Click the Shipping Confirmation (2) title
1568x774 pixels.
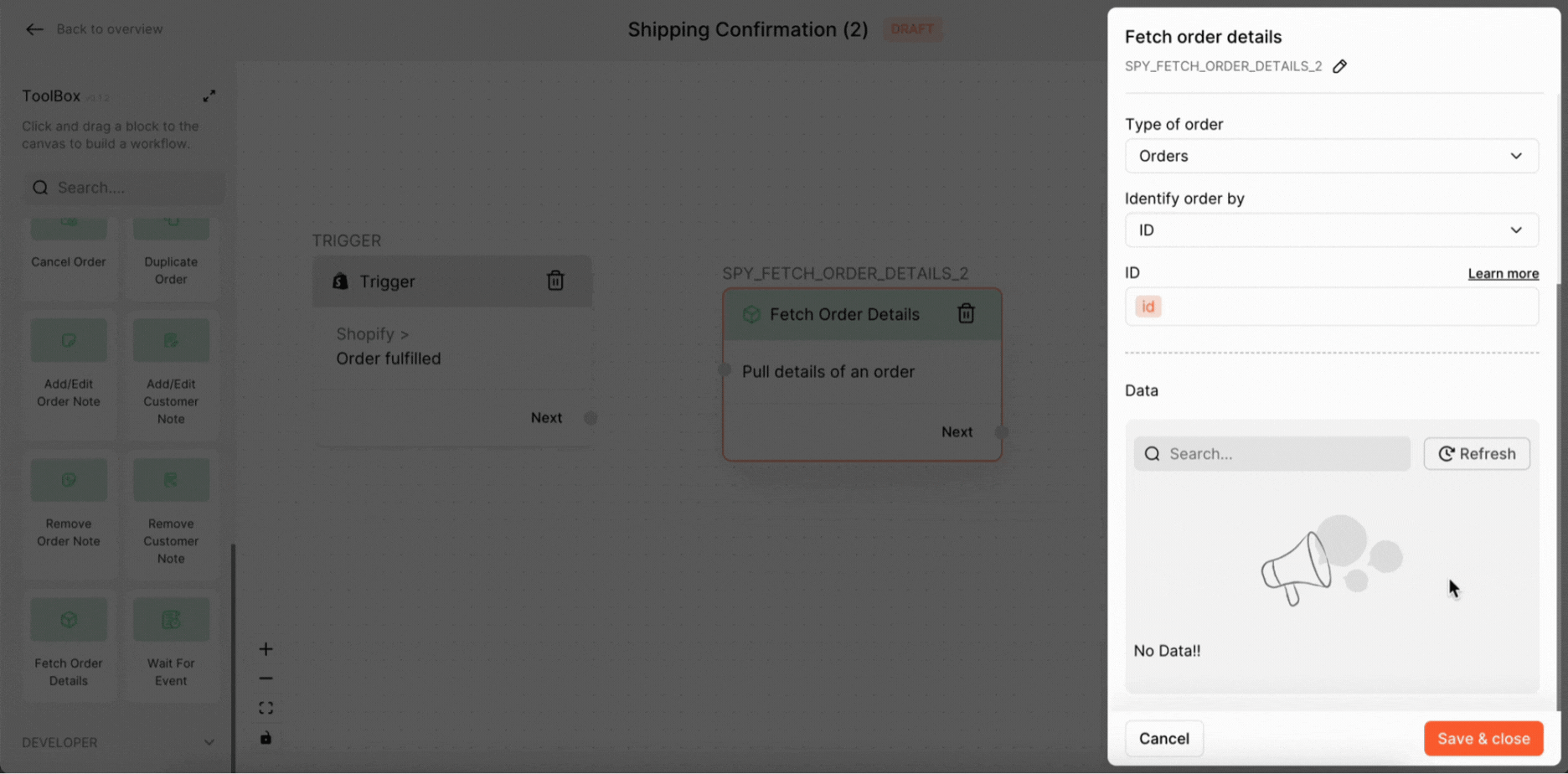tap(748, 30)
